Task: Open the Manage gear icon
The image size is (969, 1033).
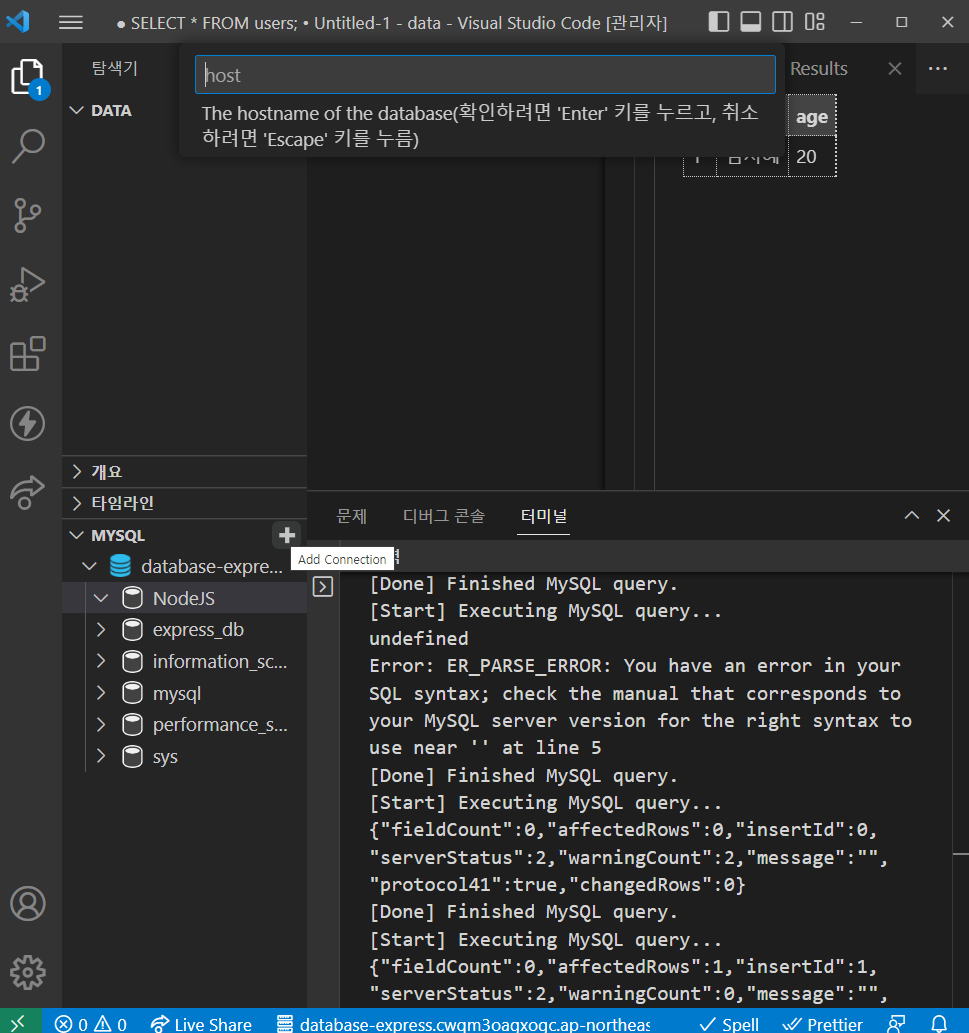Action: click(x=28, y=972)
